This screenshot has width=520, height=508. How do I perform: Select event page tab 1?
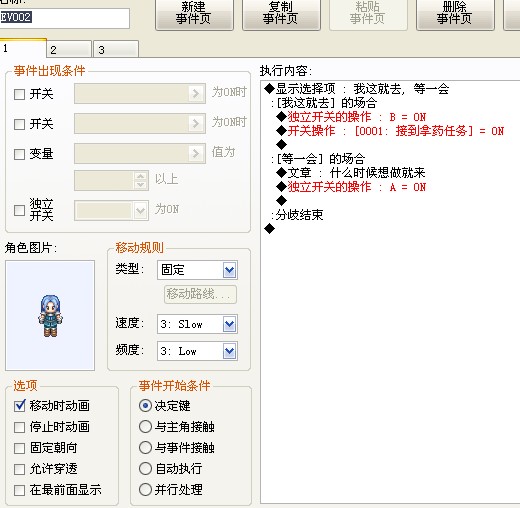tap(23, 48)
